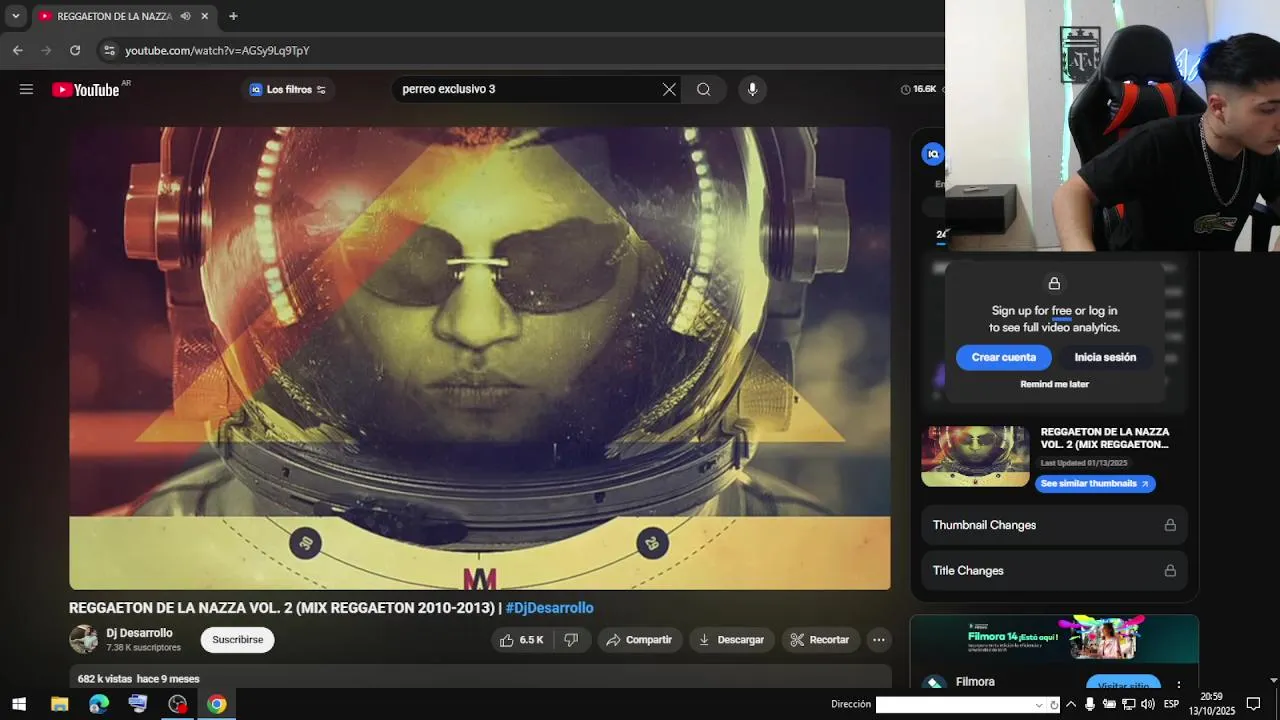Open a new tab with plus icon

[233, 16]
